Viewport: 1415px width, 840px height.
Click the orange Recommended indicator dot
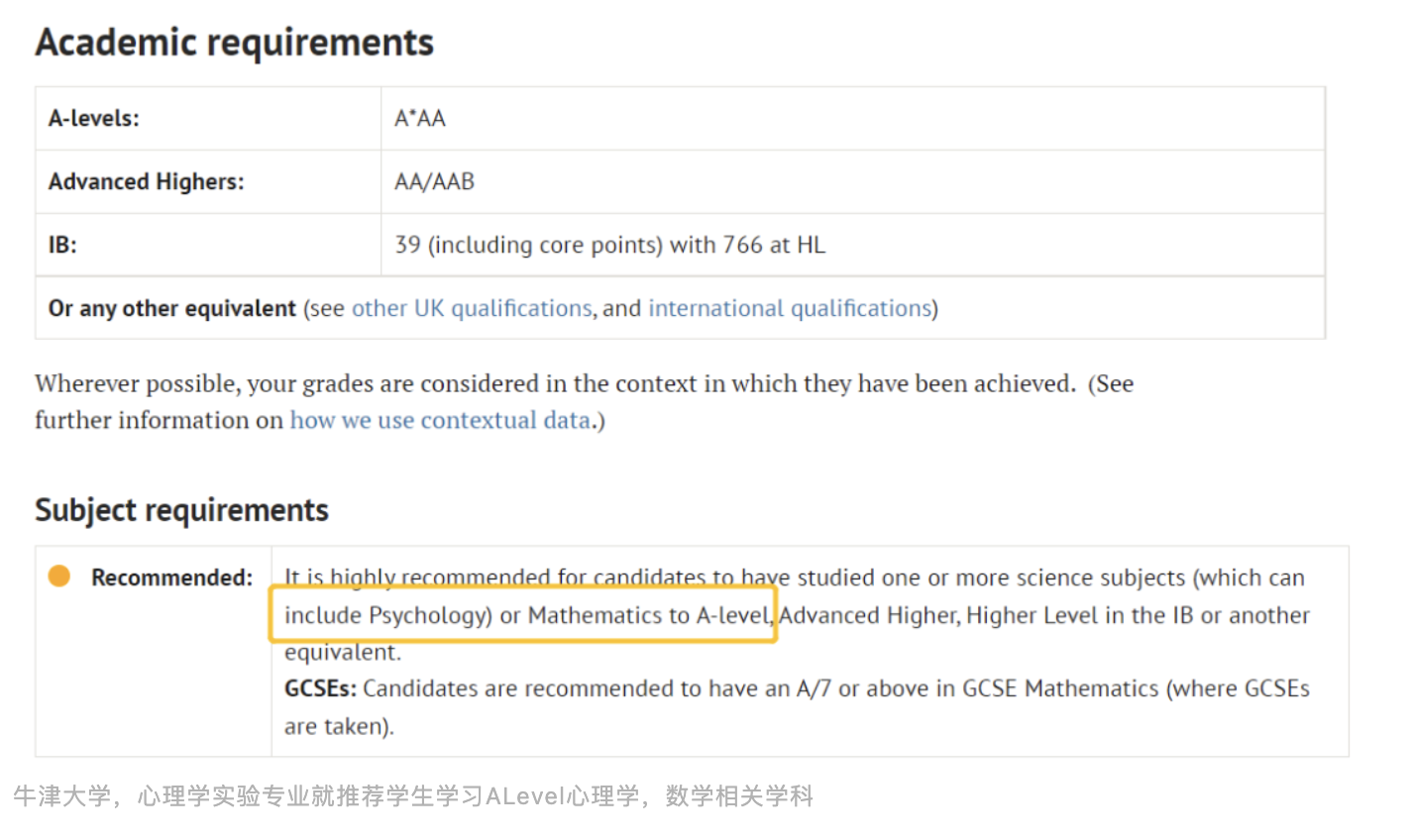point(59,577)
